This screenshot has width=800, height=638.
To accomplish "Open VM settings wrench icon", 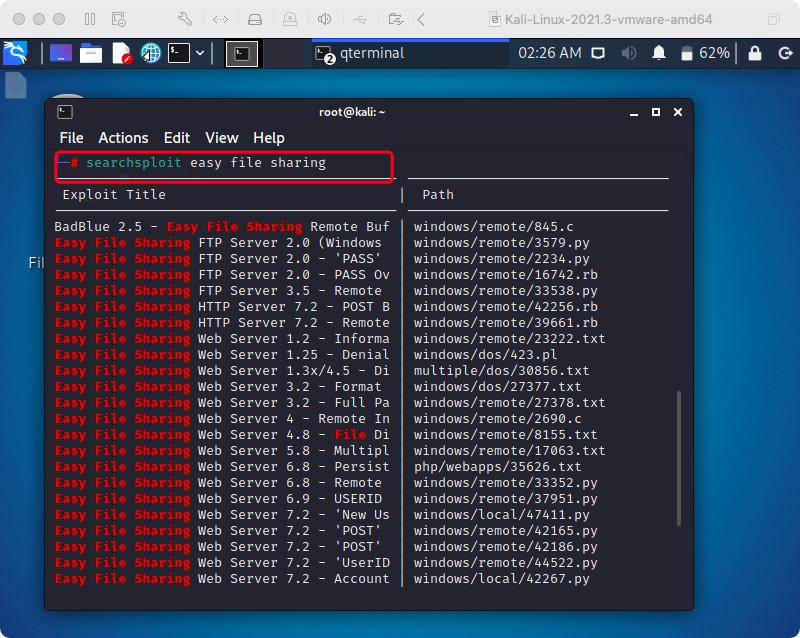I will coord(185,19).
